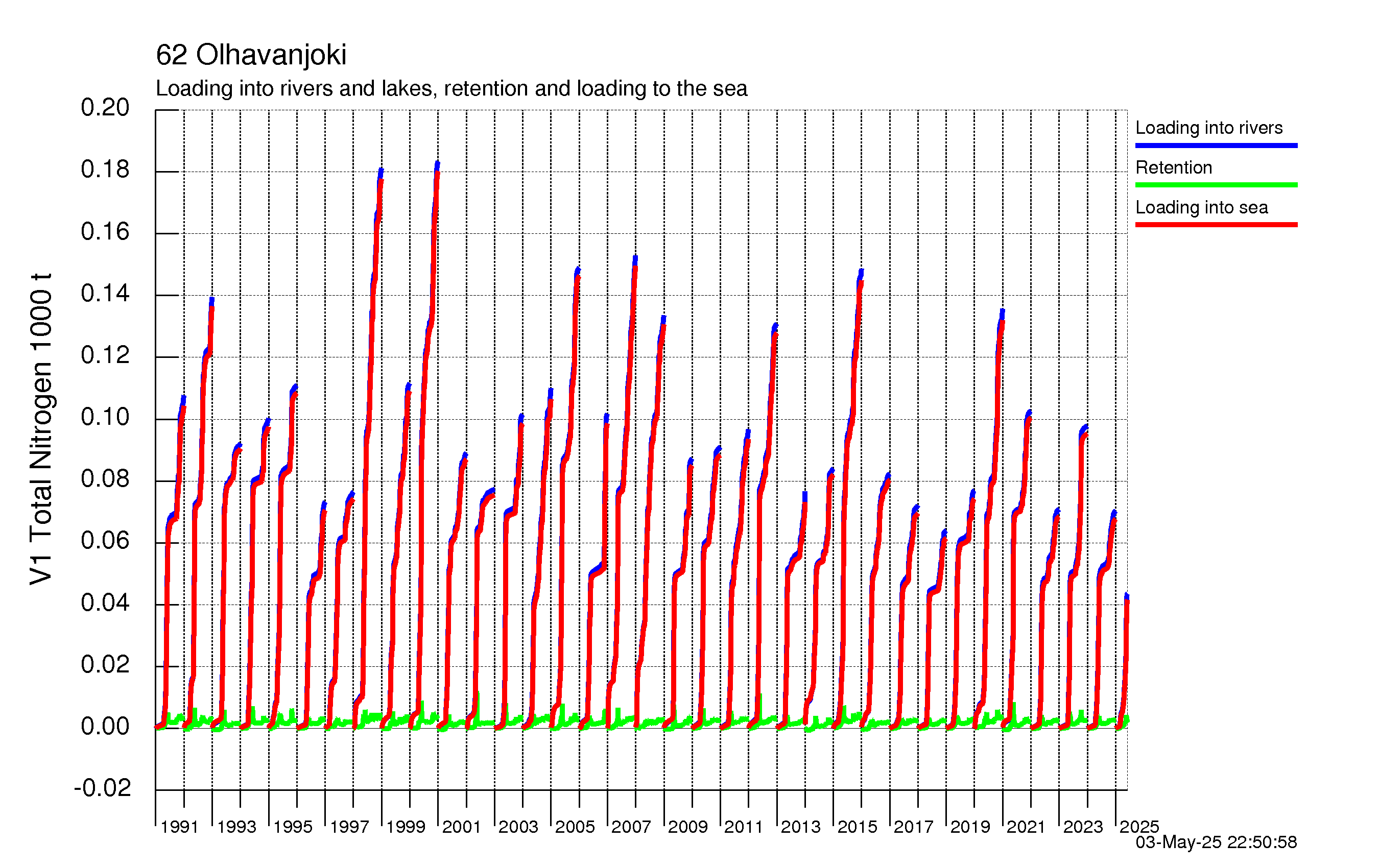Click the red legend line swatch

tap(1217, 225)
